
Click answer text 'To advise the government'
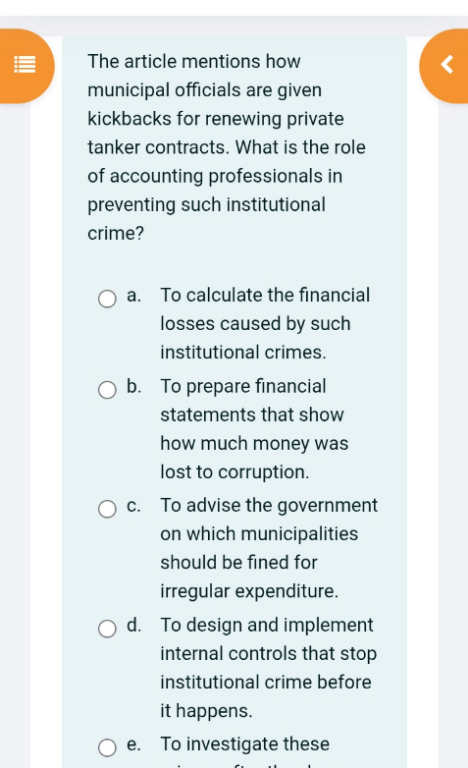269,548
